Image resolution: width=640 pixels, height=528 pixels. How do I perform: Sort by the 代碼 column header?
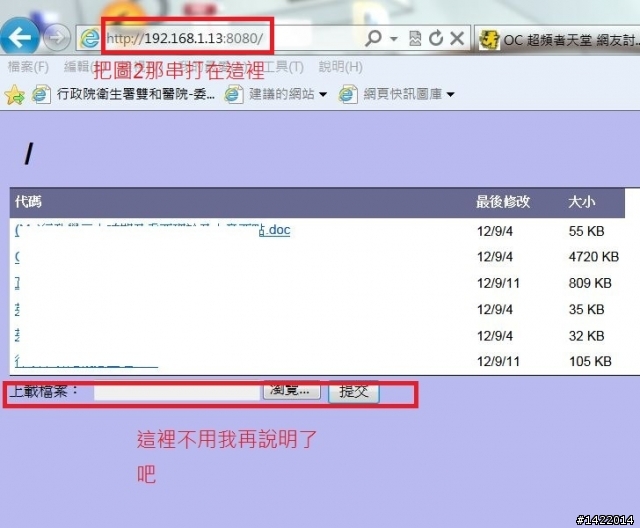point(28,202)
